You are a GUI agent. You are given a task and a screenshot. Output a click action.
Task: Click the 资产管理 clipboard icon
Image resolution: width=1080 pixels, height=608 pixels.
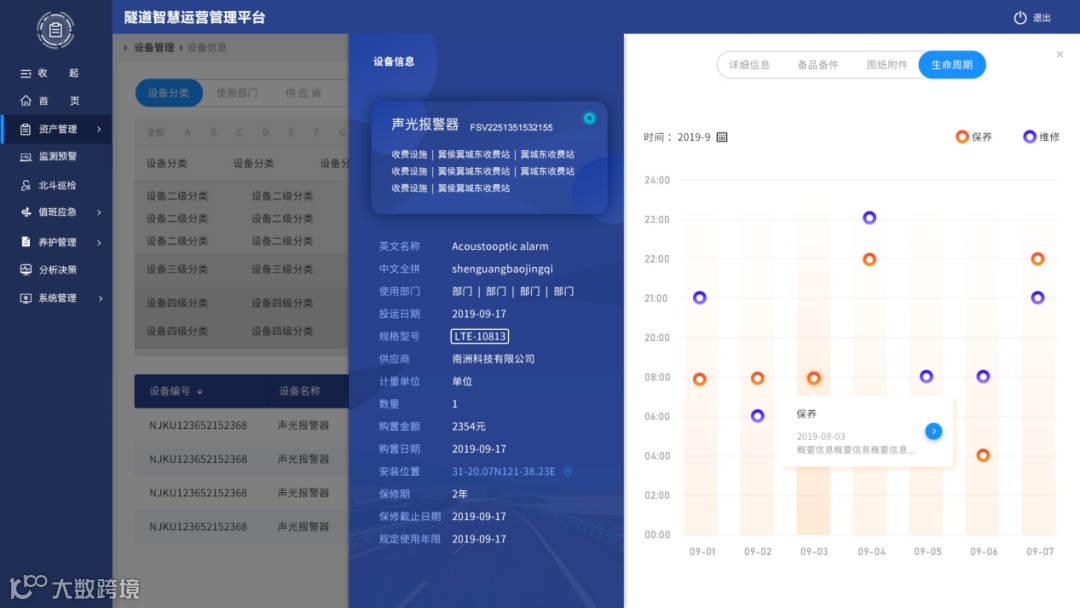pos(25,129)
